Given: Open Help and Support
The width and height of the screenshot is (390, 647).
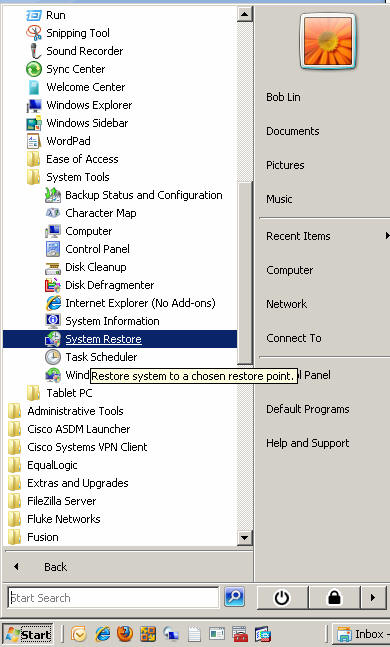Looking at the screenshot, I should [307, 443].
